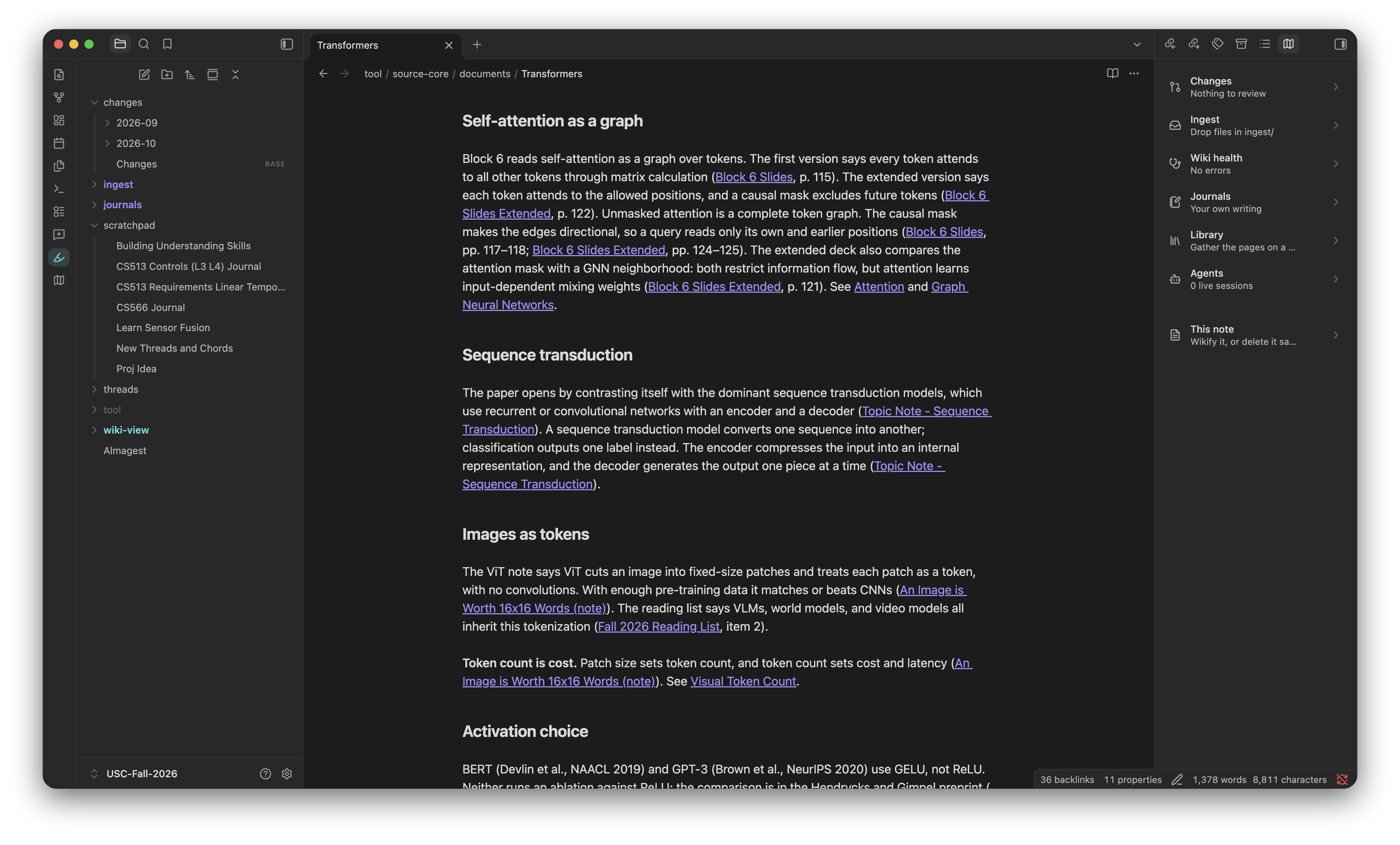
Task: Click the new note icon in file explorer
Action: point(144,75)
